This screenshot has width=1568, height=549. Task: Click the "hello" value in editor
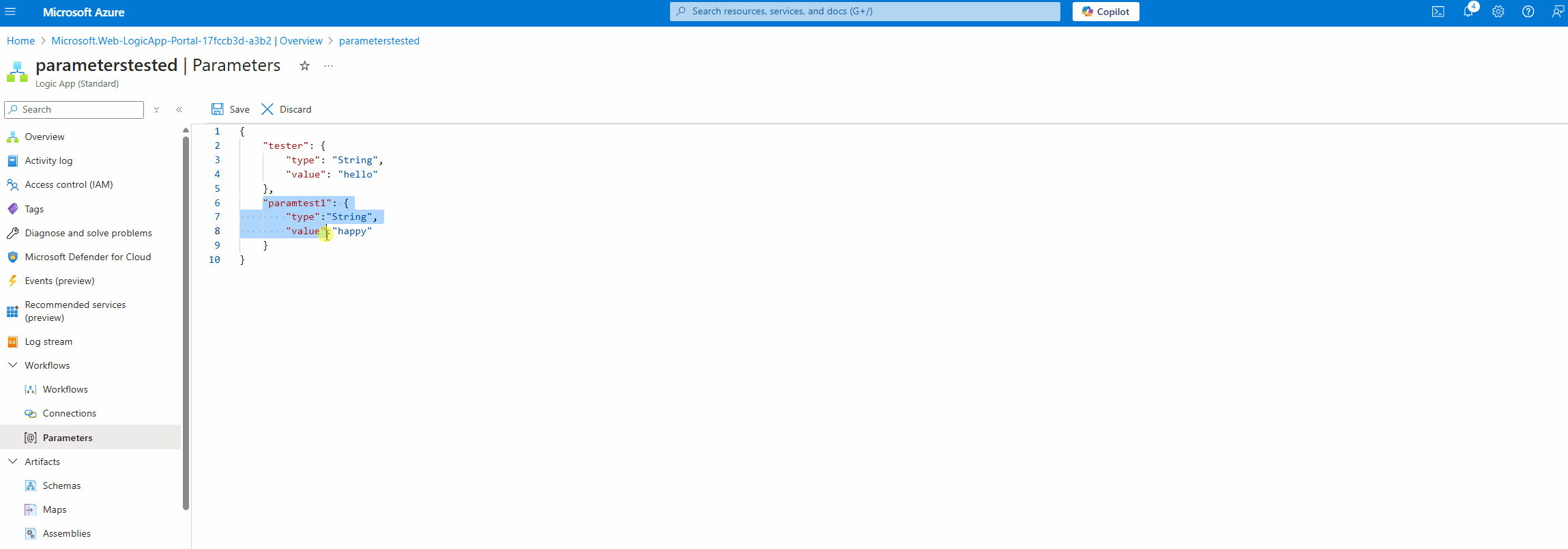tap(358, 174)
